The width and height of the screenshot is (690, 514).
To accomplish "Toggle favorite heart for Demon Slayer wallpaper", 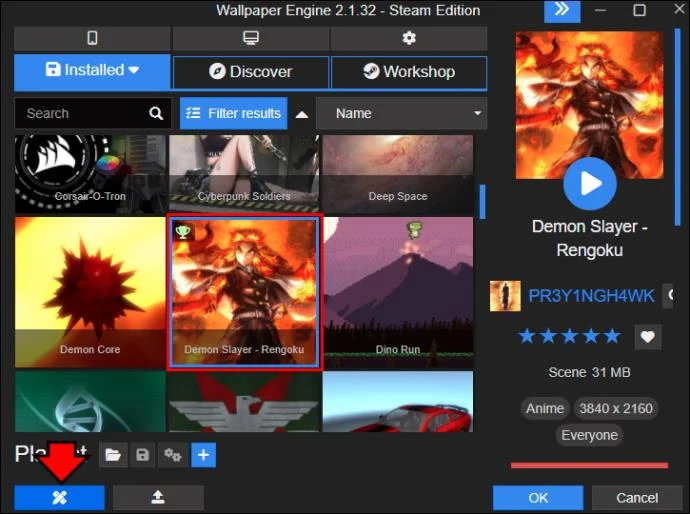I will point(648,337).
